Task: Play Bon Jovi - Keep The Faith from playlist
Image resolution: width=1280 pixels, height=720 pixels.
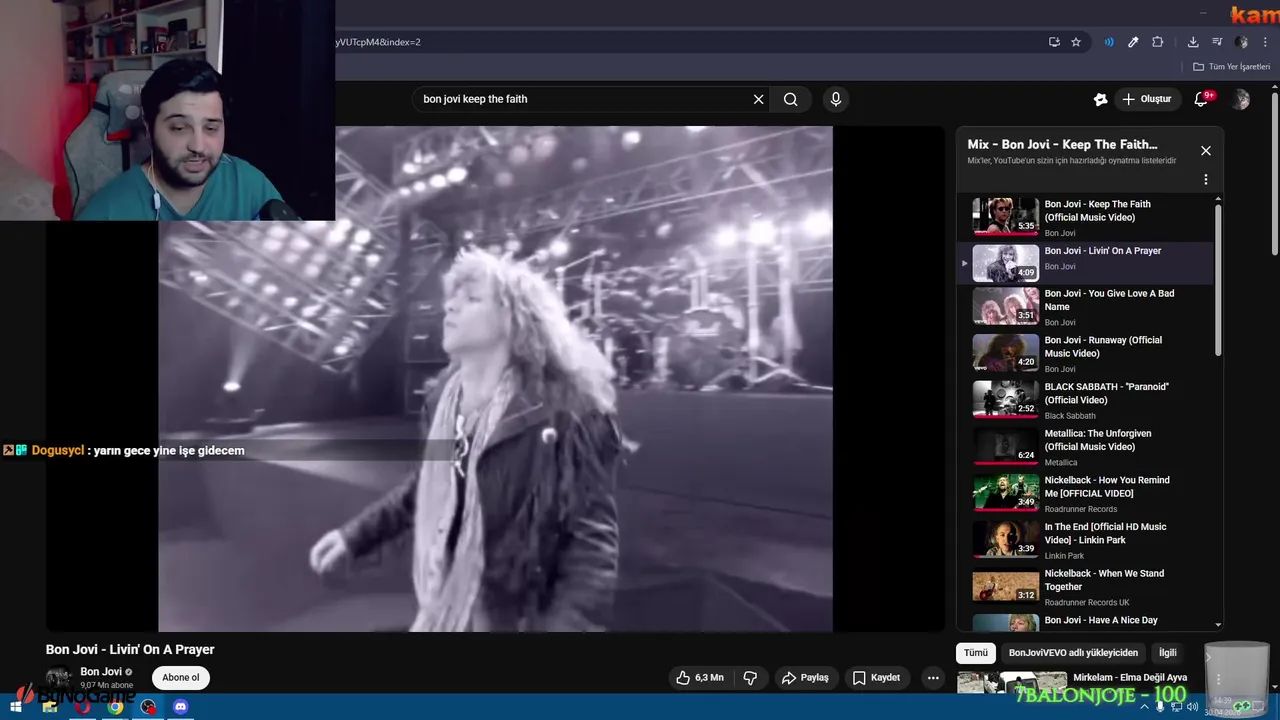Action: coord(1085,217)
